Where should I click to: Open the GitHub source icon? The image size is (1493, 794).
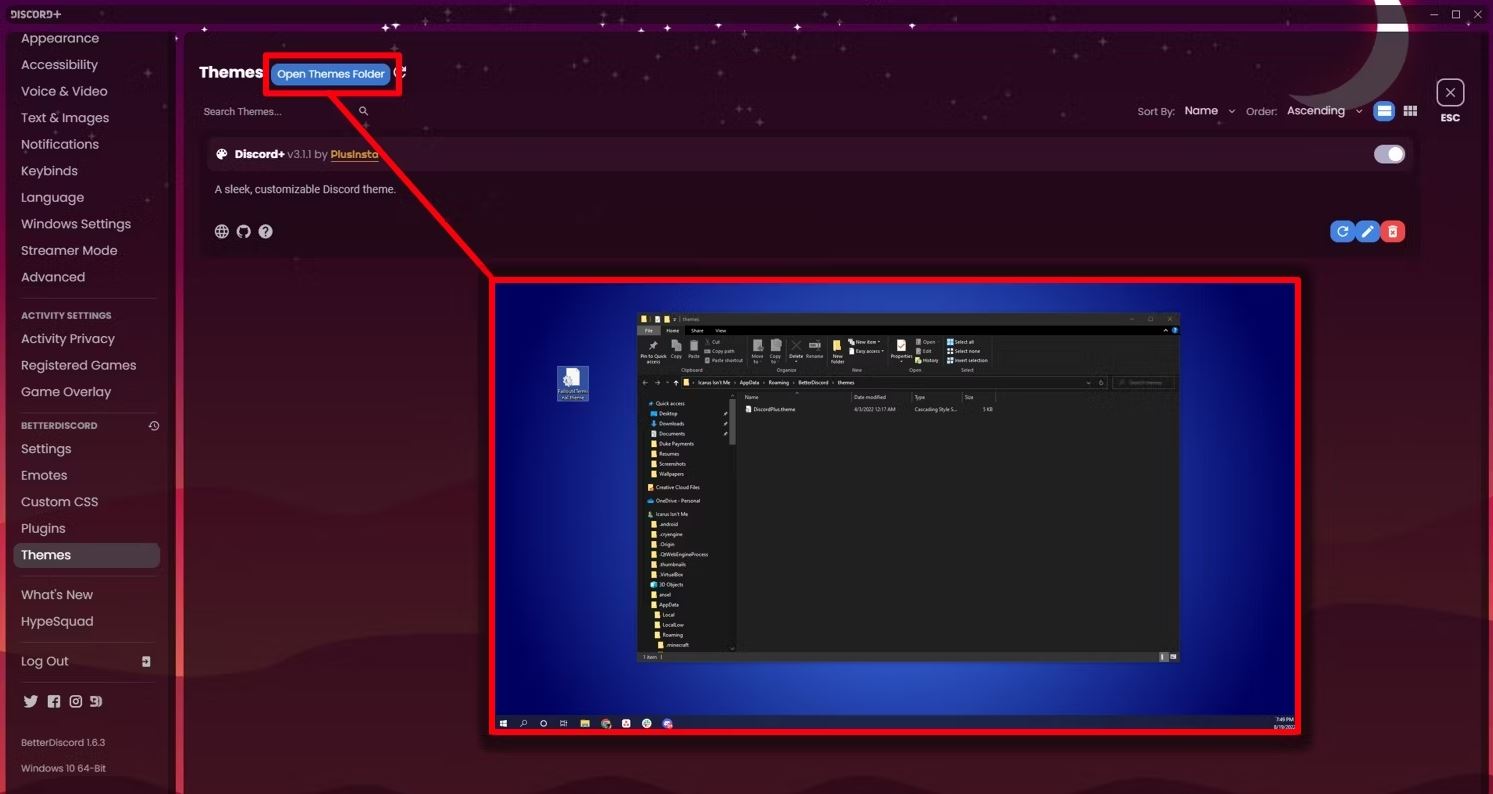(244, 231)
